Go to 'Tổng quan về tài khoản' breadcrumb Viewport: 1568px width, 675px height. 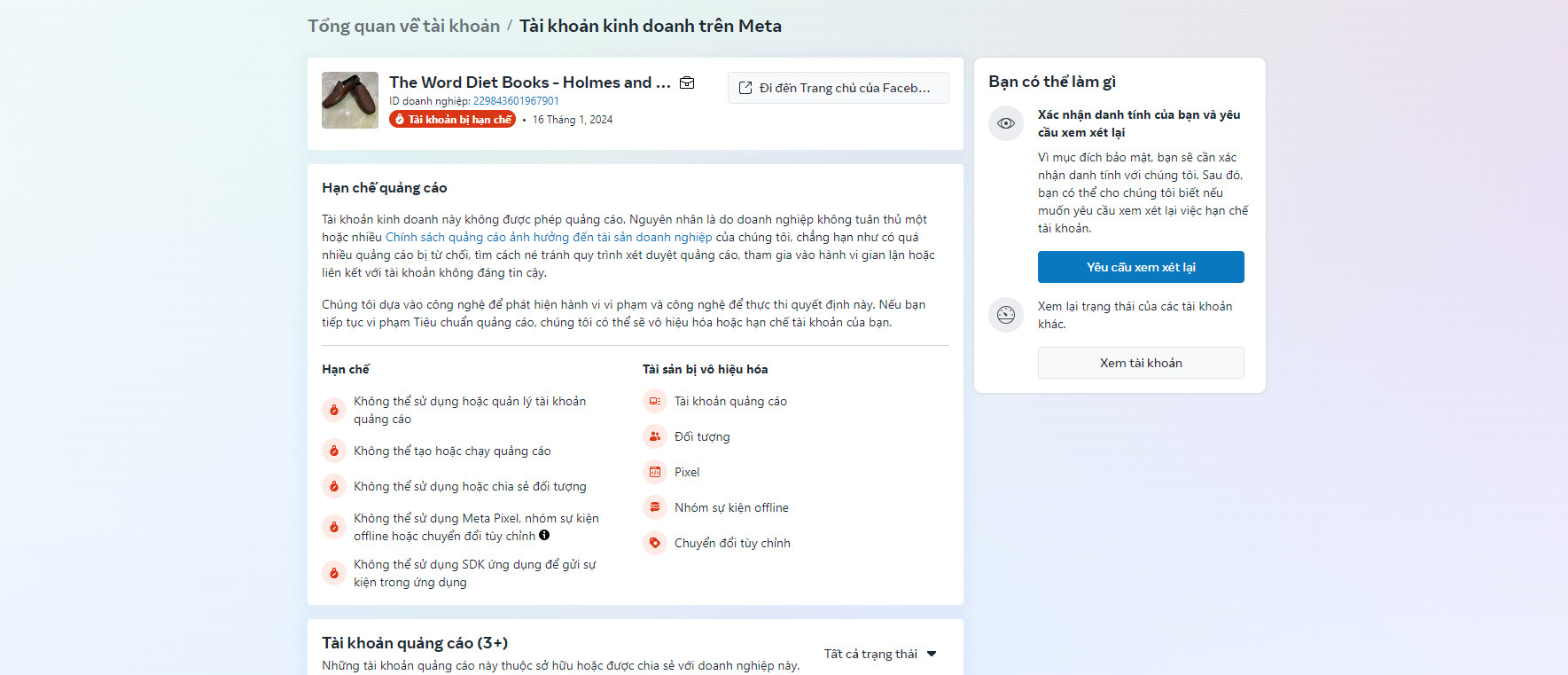click(x=404, y=26)
